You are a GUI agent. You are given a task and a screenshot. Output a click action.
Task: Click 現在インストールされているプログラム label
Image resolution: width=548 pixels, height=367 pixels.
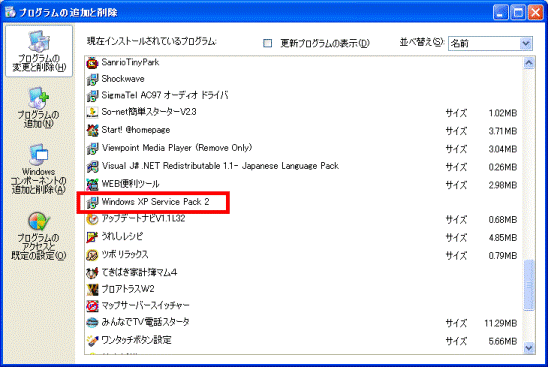tap(152, 42)
